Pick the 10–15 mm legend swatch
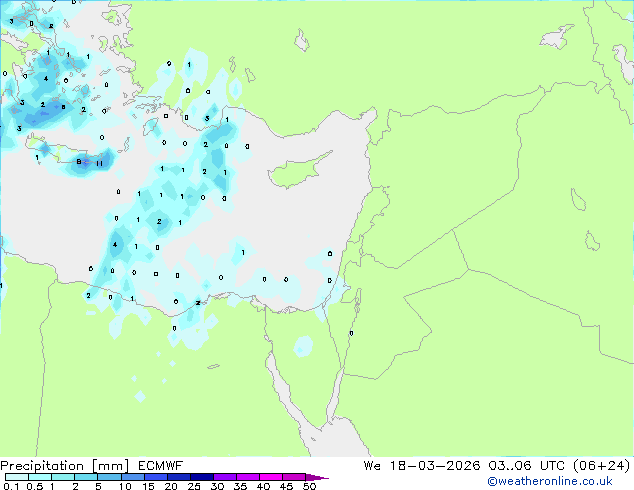634x490 pixels. coord(133,477)
